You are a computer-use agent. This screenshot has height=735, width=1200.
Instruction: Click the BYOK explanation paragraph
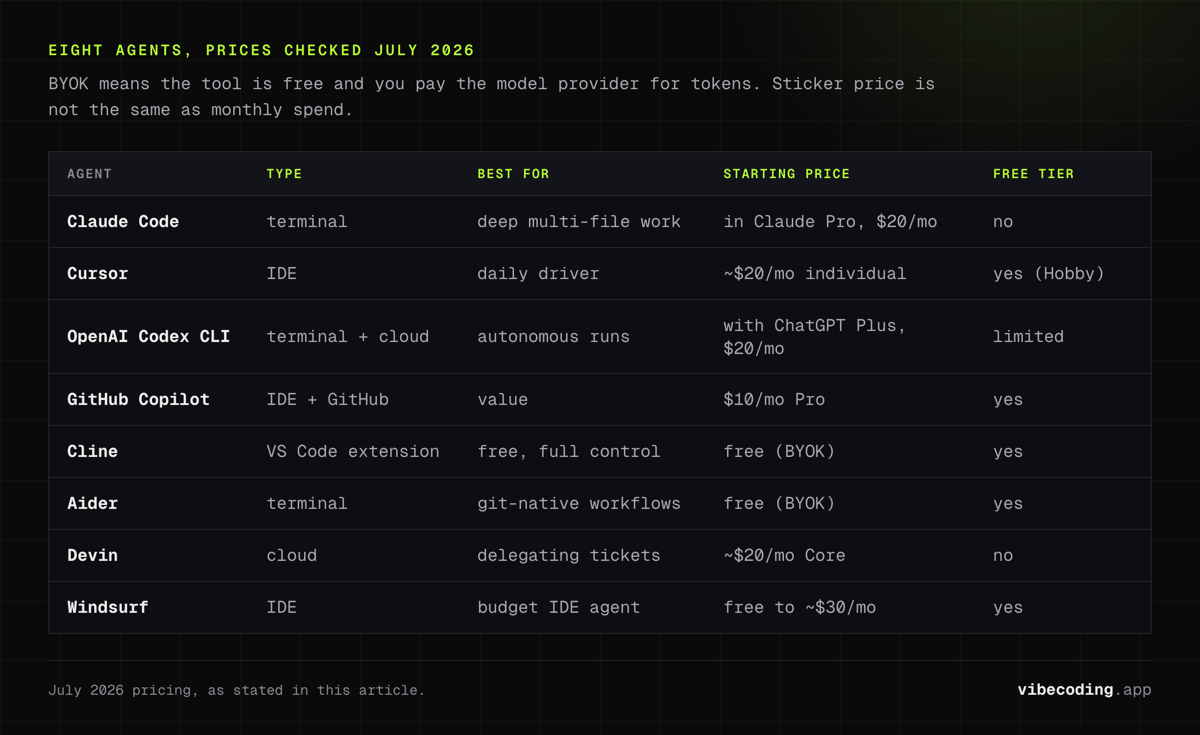tap(491, 97)
